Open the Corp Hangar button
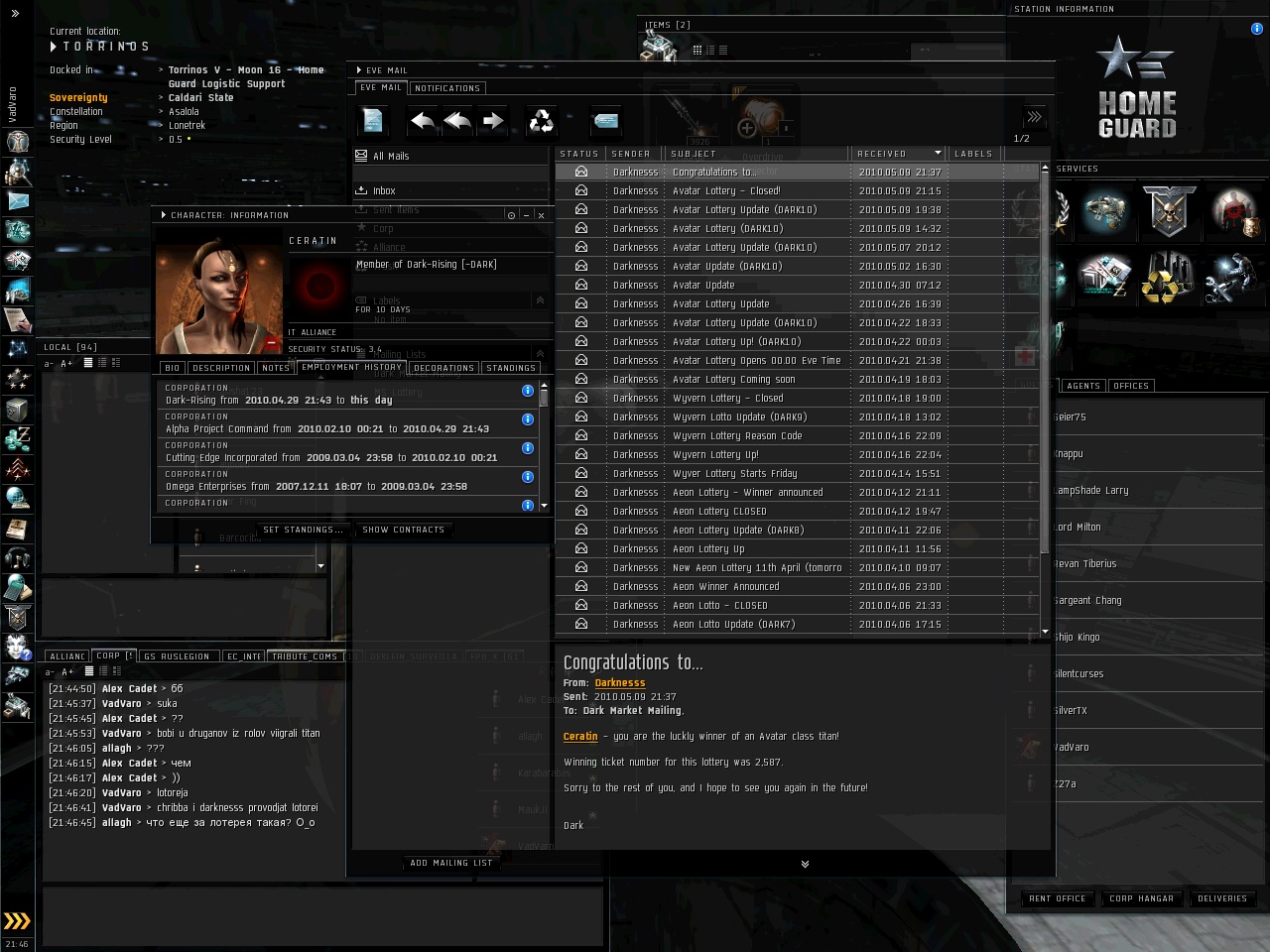The width and height of the screenshot is (1270, 952). [1142, 898]
